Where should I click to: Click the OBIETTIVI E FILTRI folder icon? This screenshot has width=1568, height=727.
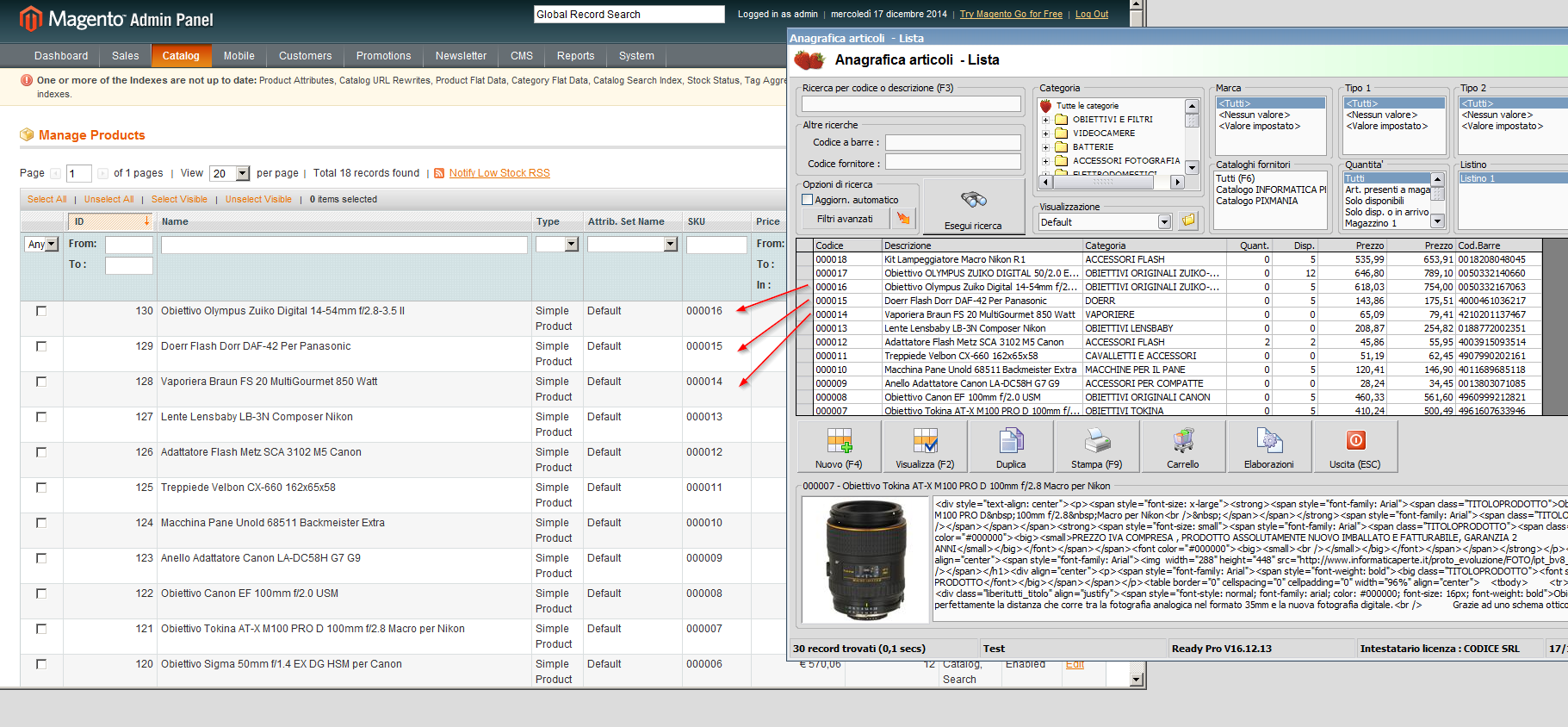1062,120
